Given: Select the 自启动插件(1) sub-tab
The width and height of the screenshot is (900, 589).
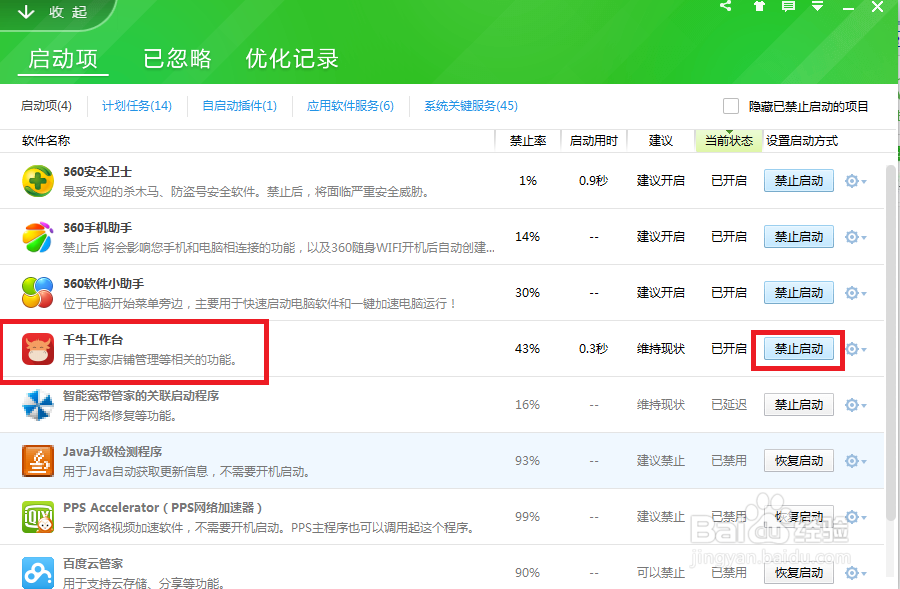Looking at the screenshot, I should [239, 106].
